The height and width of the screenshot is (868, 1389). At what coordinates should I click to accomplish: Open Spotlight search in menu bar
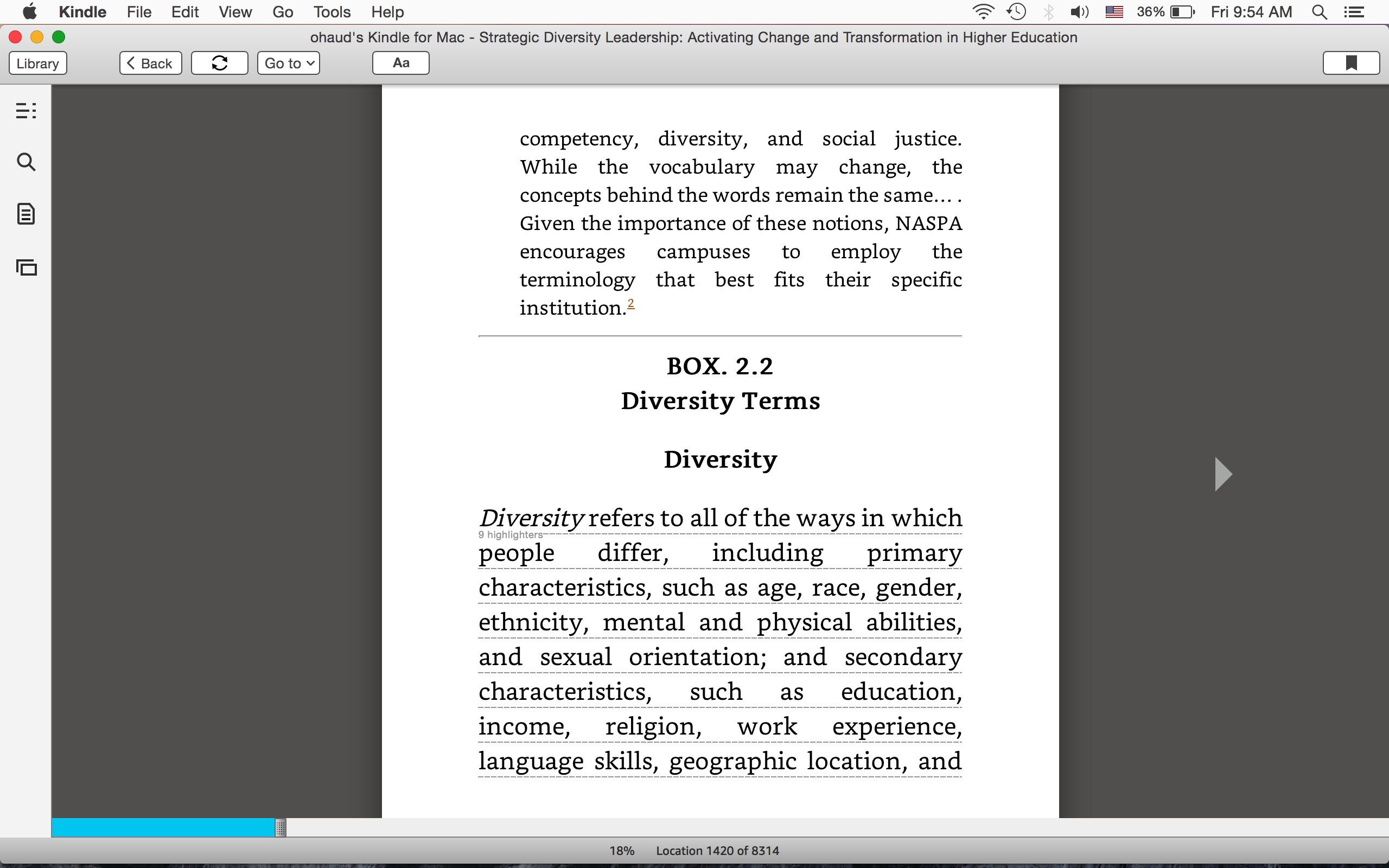(1319, 11)
